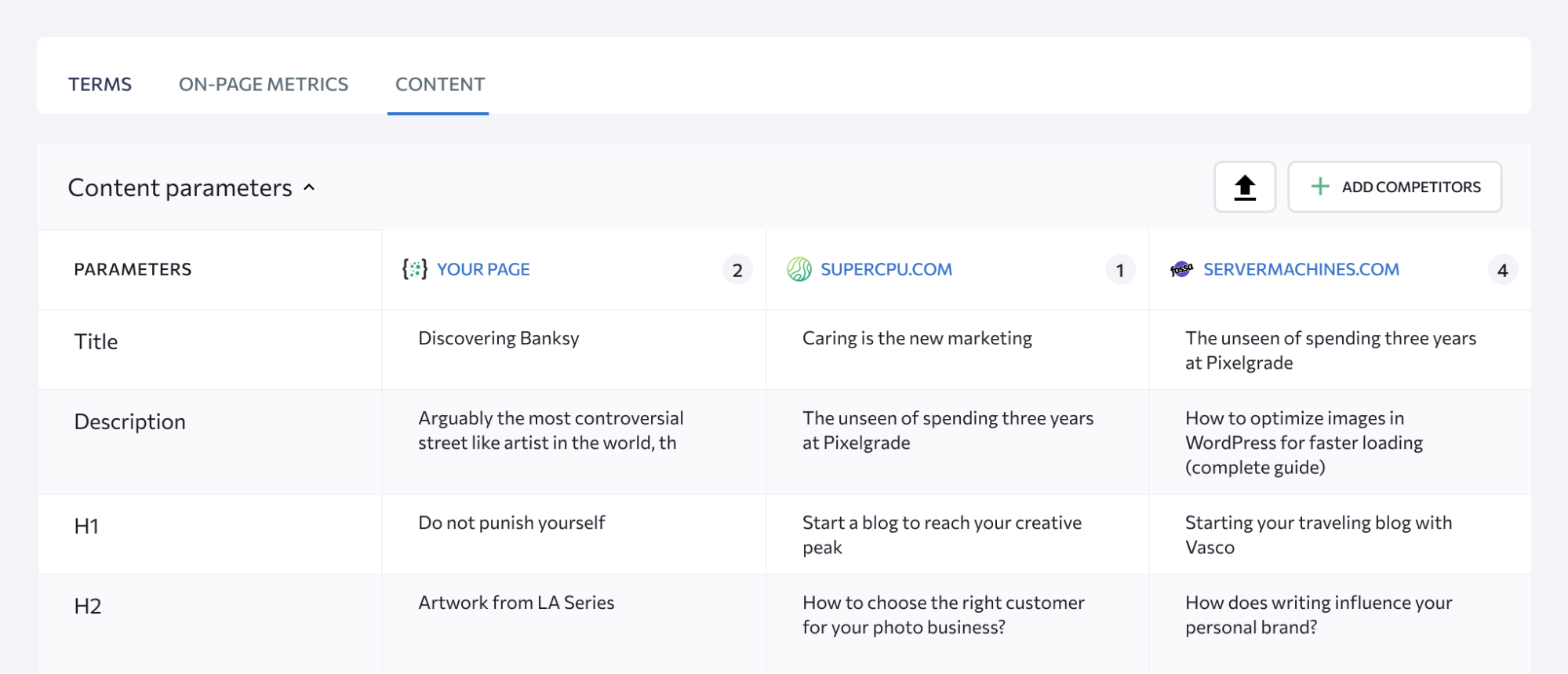Open the On-Page Metrics tab
The image size is (1568, 674).
[263, 84]
